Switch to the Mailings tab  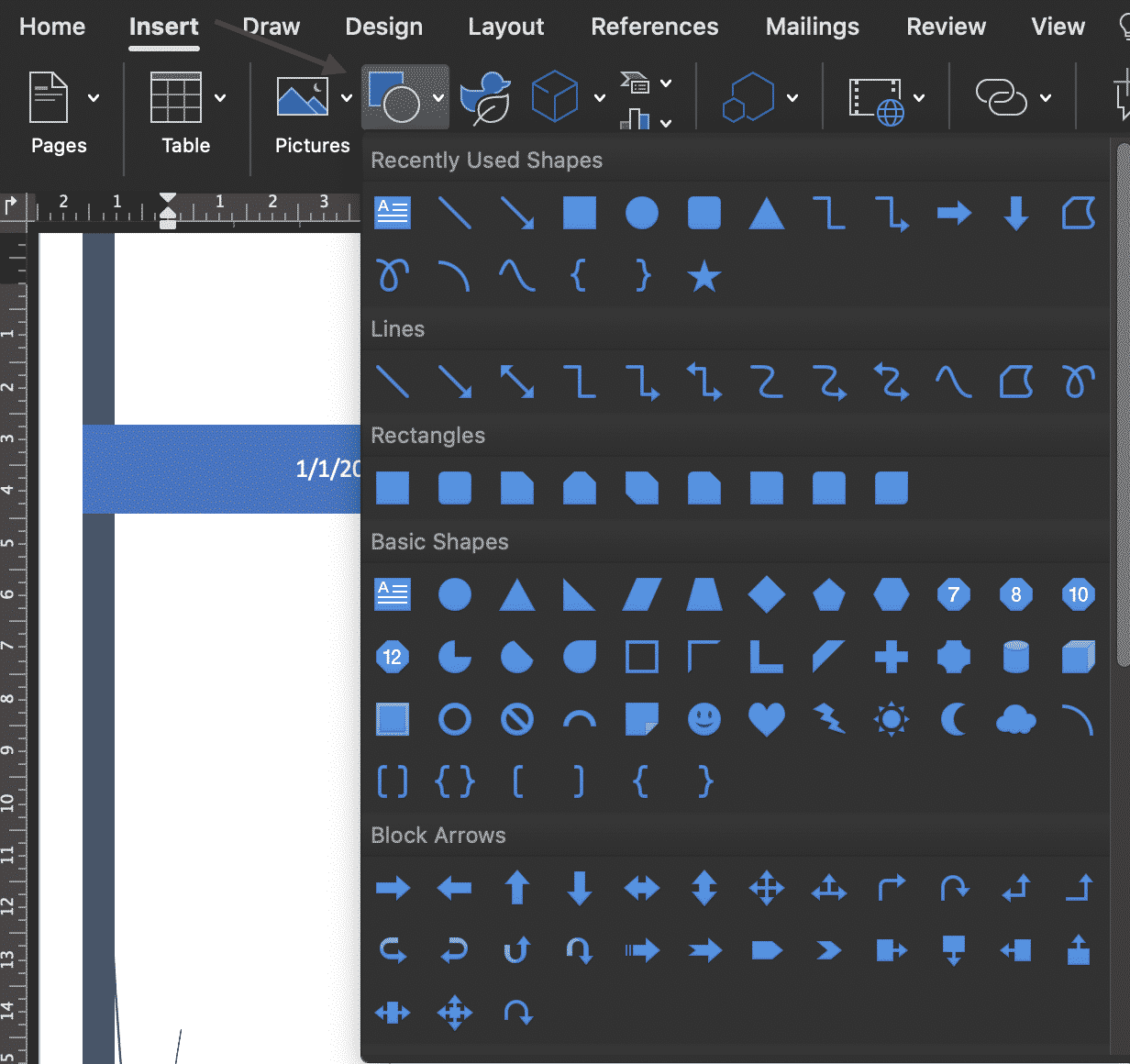[x=811, y=27]
